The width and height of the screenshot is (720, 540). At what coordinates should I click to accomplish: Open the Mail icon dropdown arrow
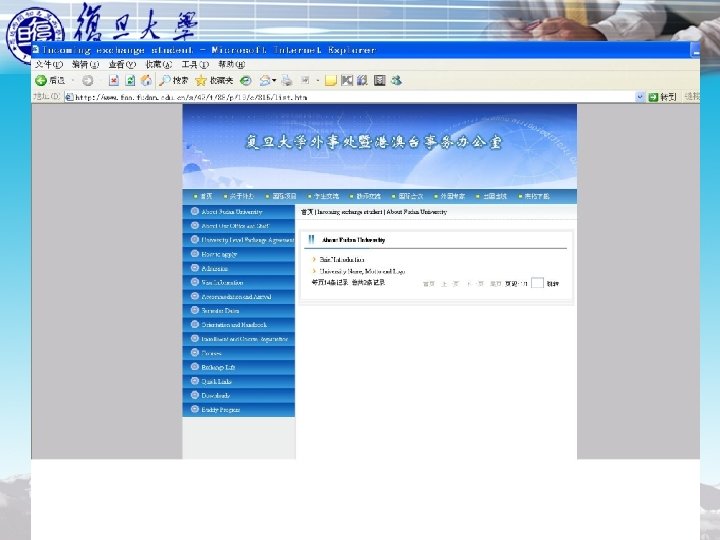coord(274,81)
